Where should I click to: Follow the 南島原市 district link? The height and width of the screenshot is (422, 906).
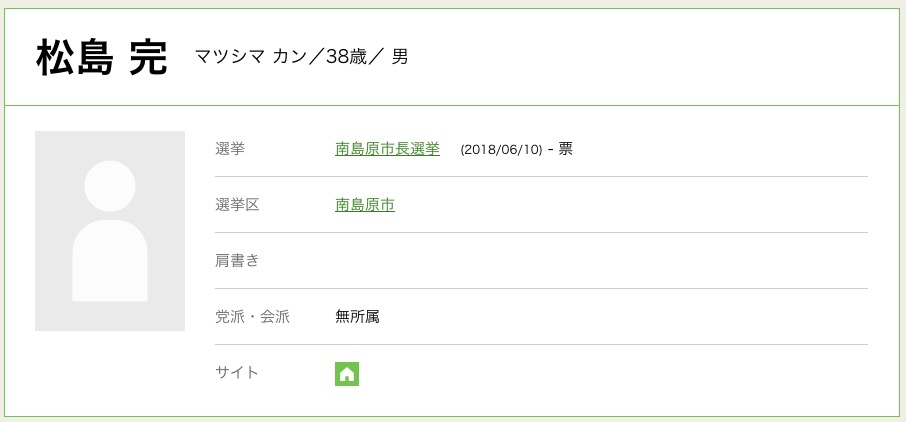pyautogui.click(x=365, y=205)
